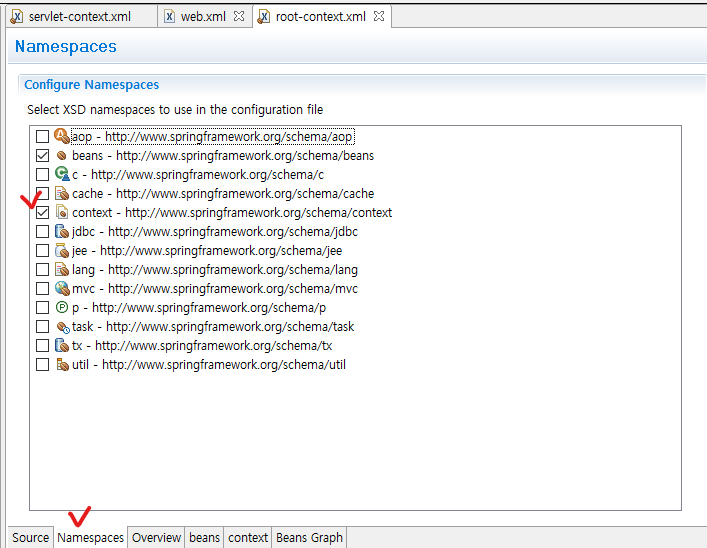Click the beans namespace icon
The height and width of the screenshot is (548, 707).
click(x=60, y=156)
